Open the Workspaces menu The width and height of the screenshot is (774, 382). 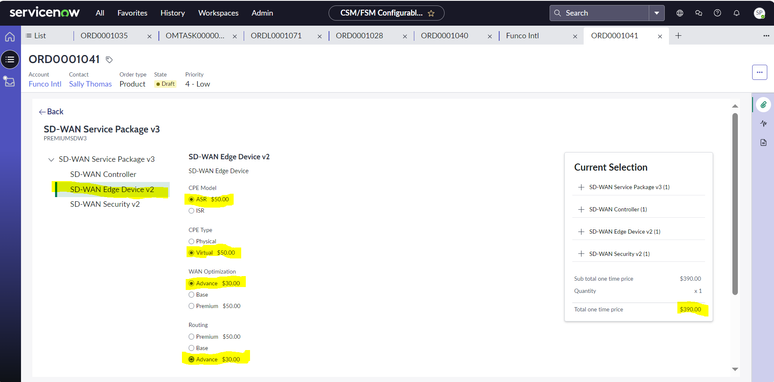218,13
